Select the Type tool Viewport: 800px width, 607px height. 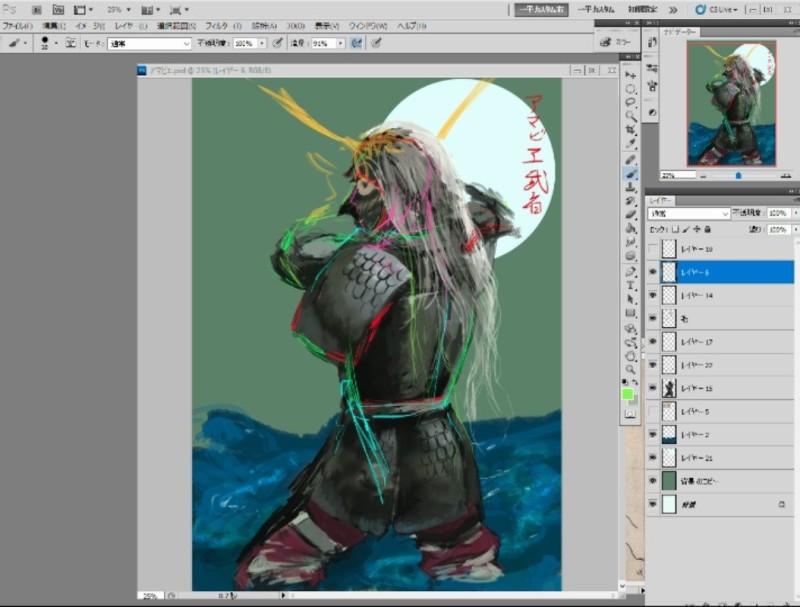click(631, 286)
